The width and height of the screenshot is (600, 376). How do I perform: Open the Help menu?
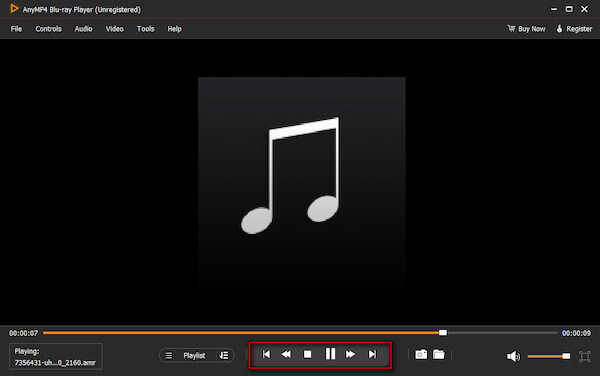coord(174,29)
